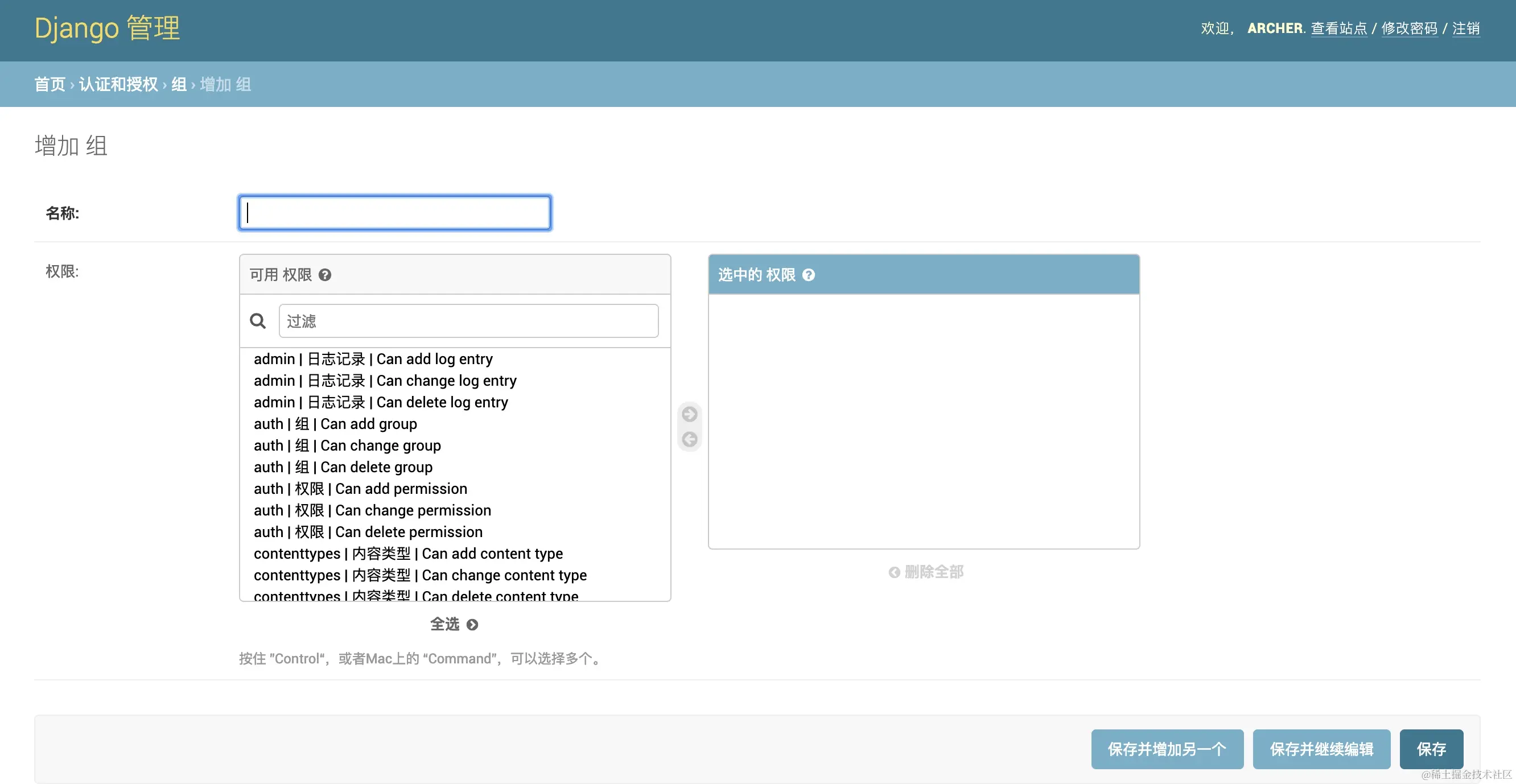Select 'auth | 组 | Can change group'
Image resolution: width=1516 pixels, height=784 pixels.
[347, 445]
